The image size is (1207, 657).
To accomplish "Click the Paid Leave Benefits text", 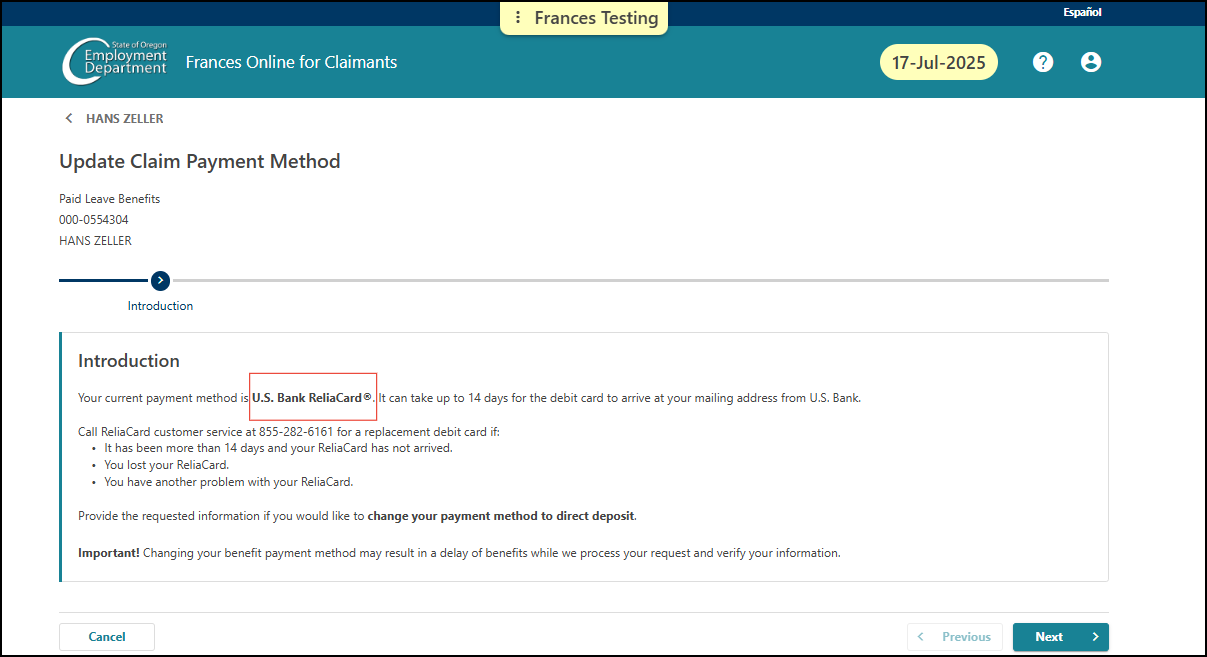I will point(110,199).
